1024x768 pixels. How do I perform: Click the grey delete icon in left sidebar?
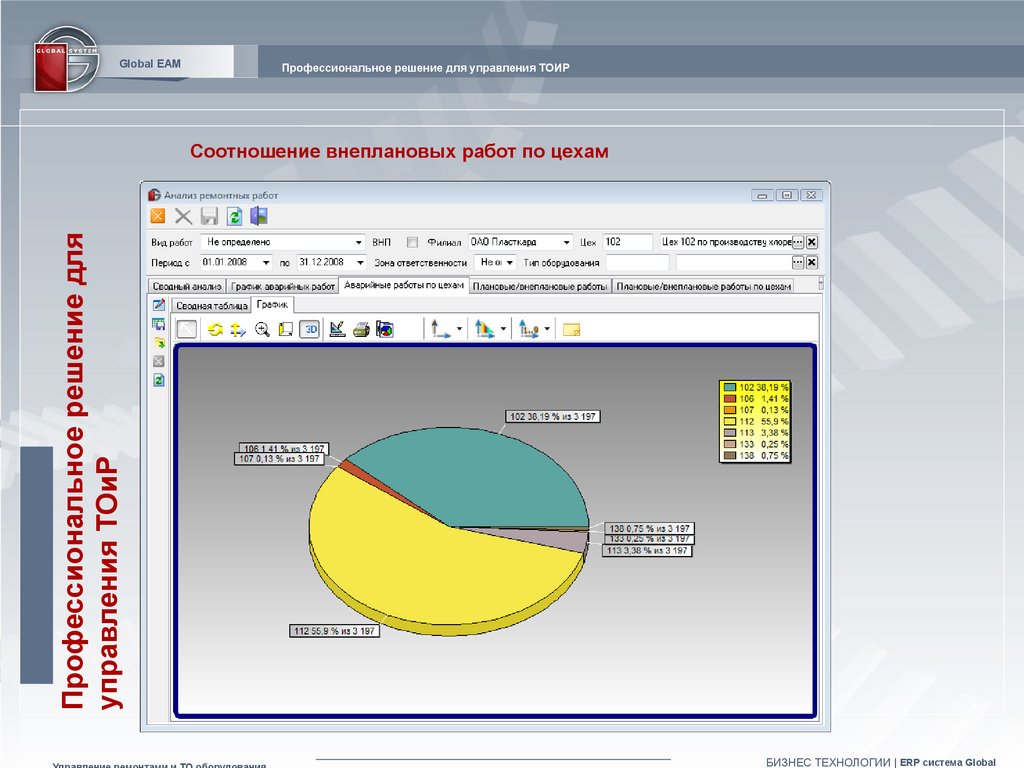[159, 361]
